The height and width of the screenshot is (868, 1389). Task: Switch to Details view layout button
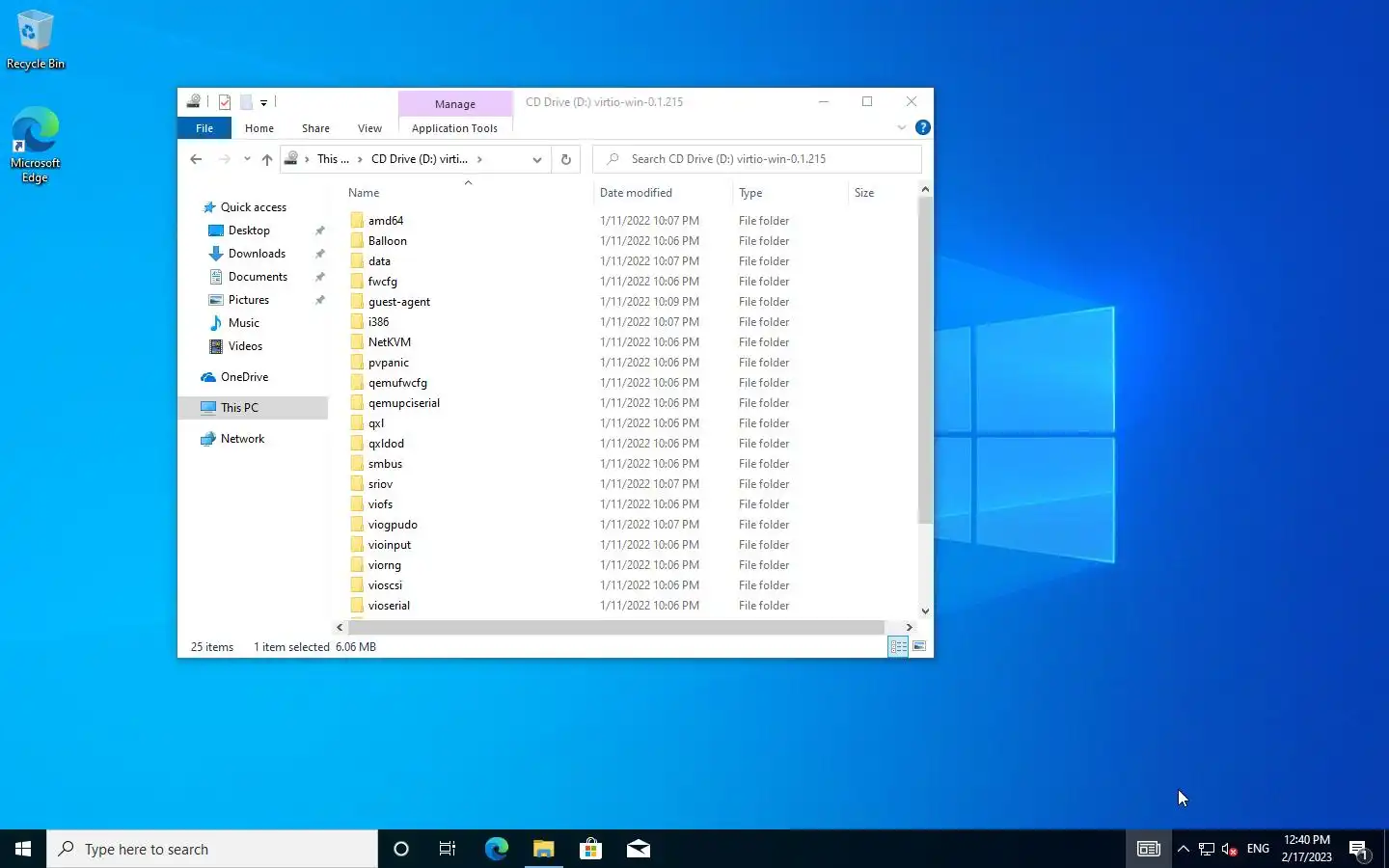pos(898,647)
